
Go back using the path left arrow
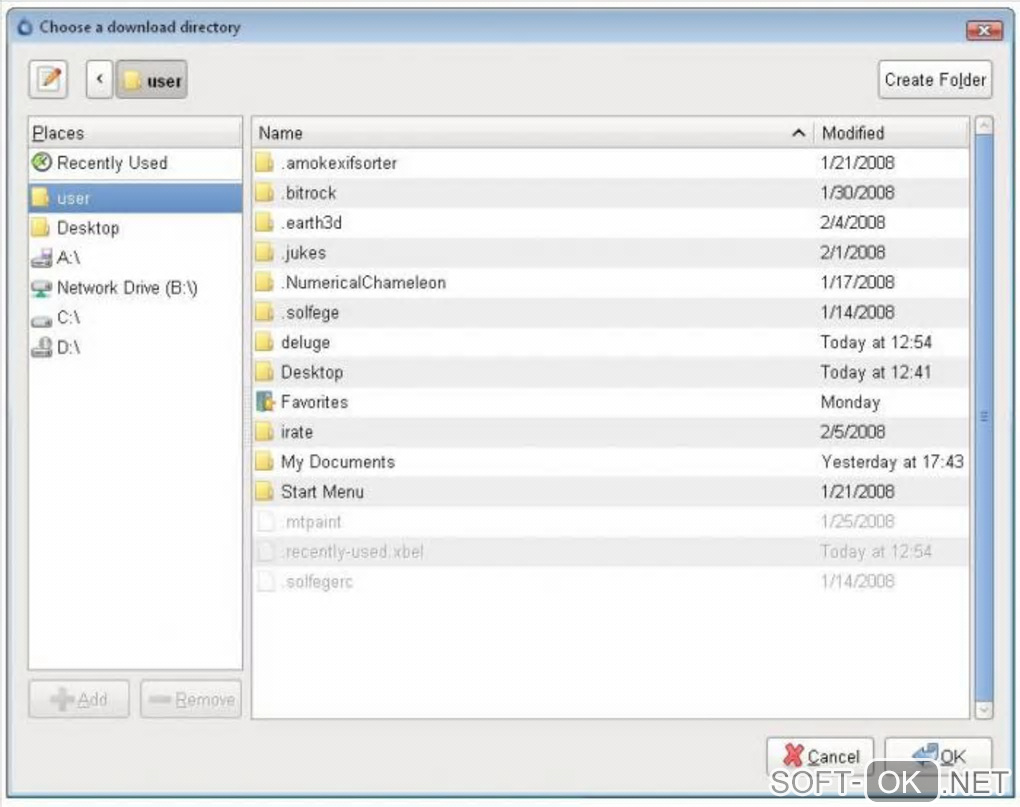click(100, 79)
